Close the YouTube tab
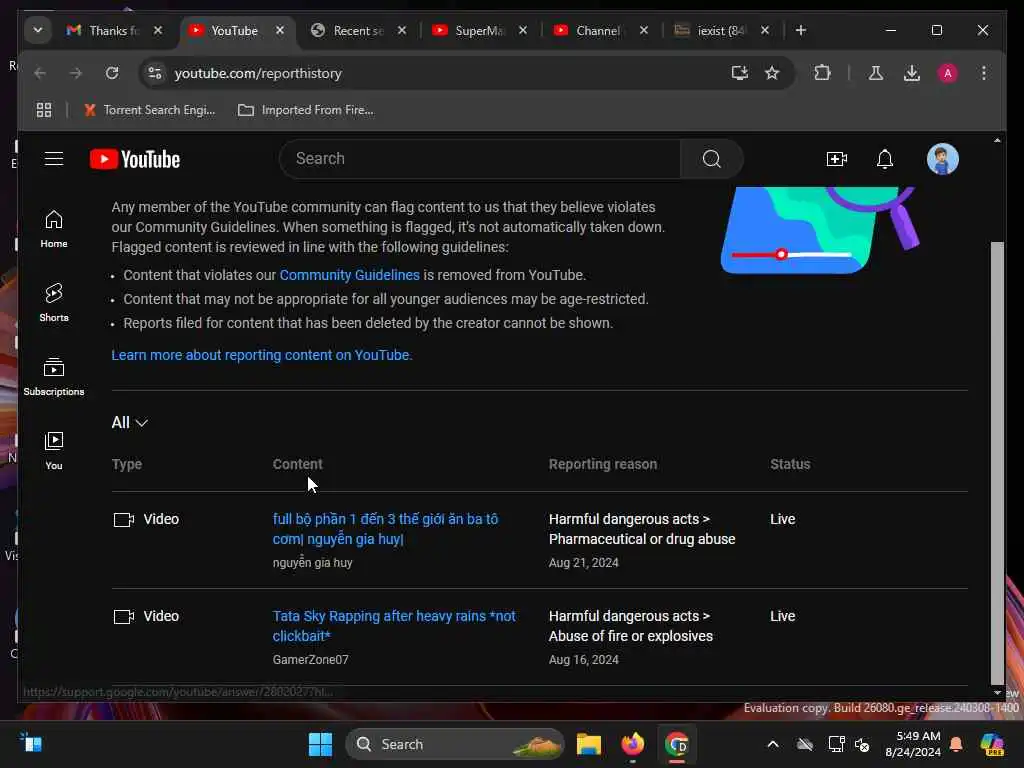Screen dimensions: 1024x768 coord(280,30)
